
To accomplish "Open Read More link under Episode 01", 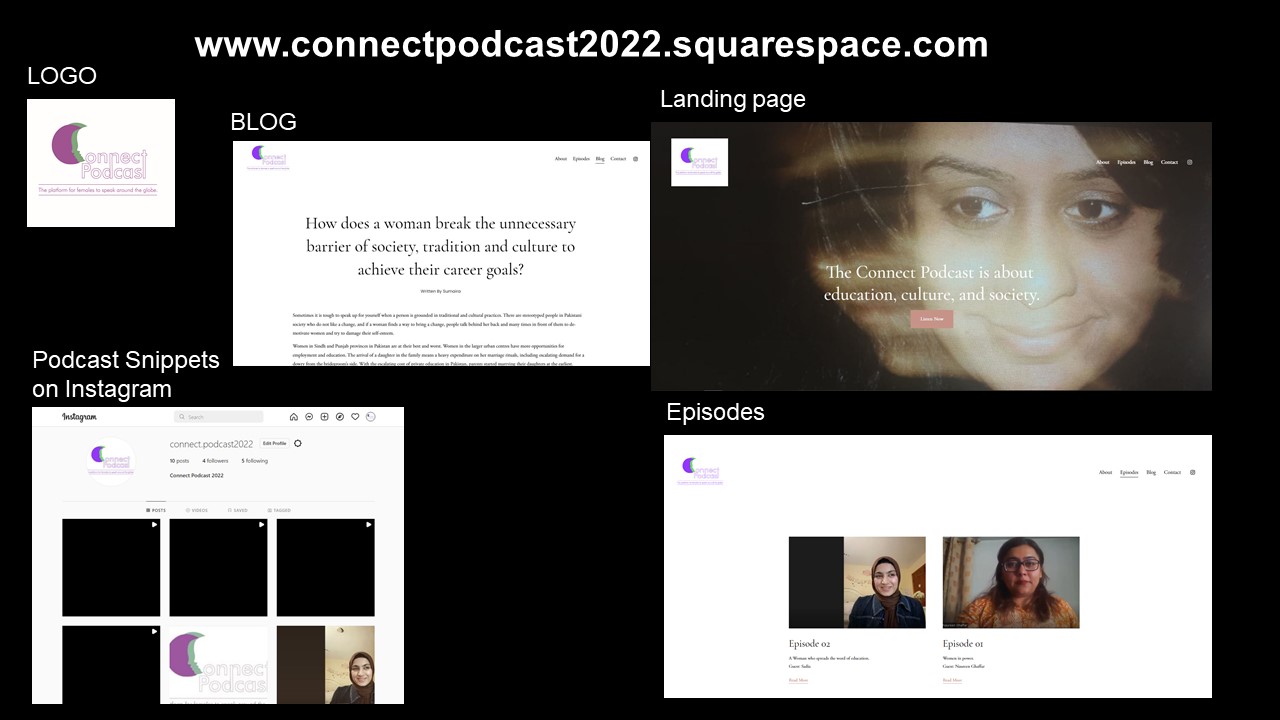I will pos(952,680).
